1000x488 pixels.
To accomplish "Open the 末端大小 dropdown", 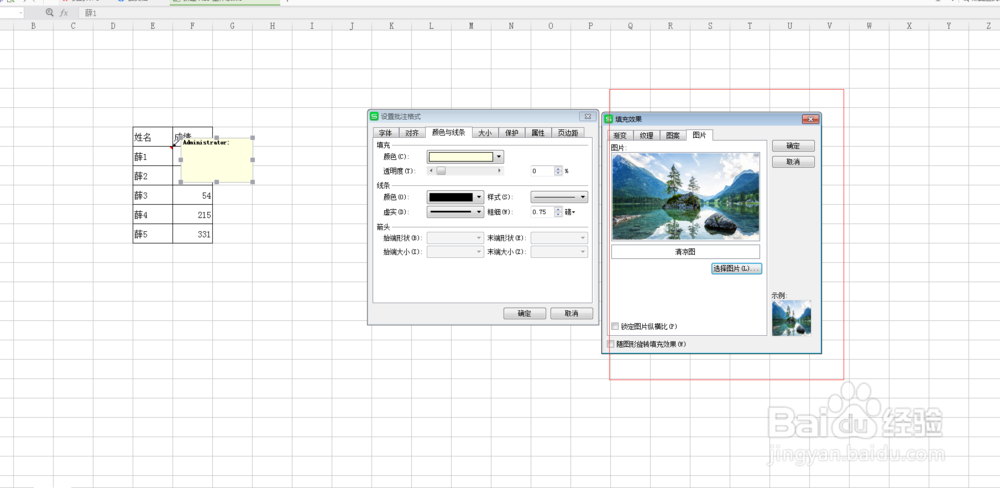I will coord(559,252).
